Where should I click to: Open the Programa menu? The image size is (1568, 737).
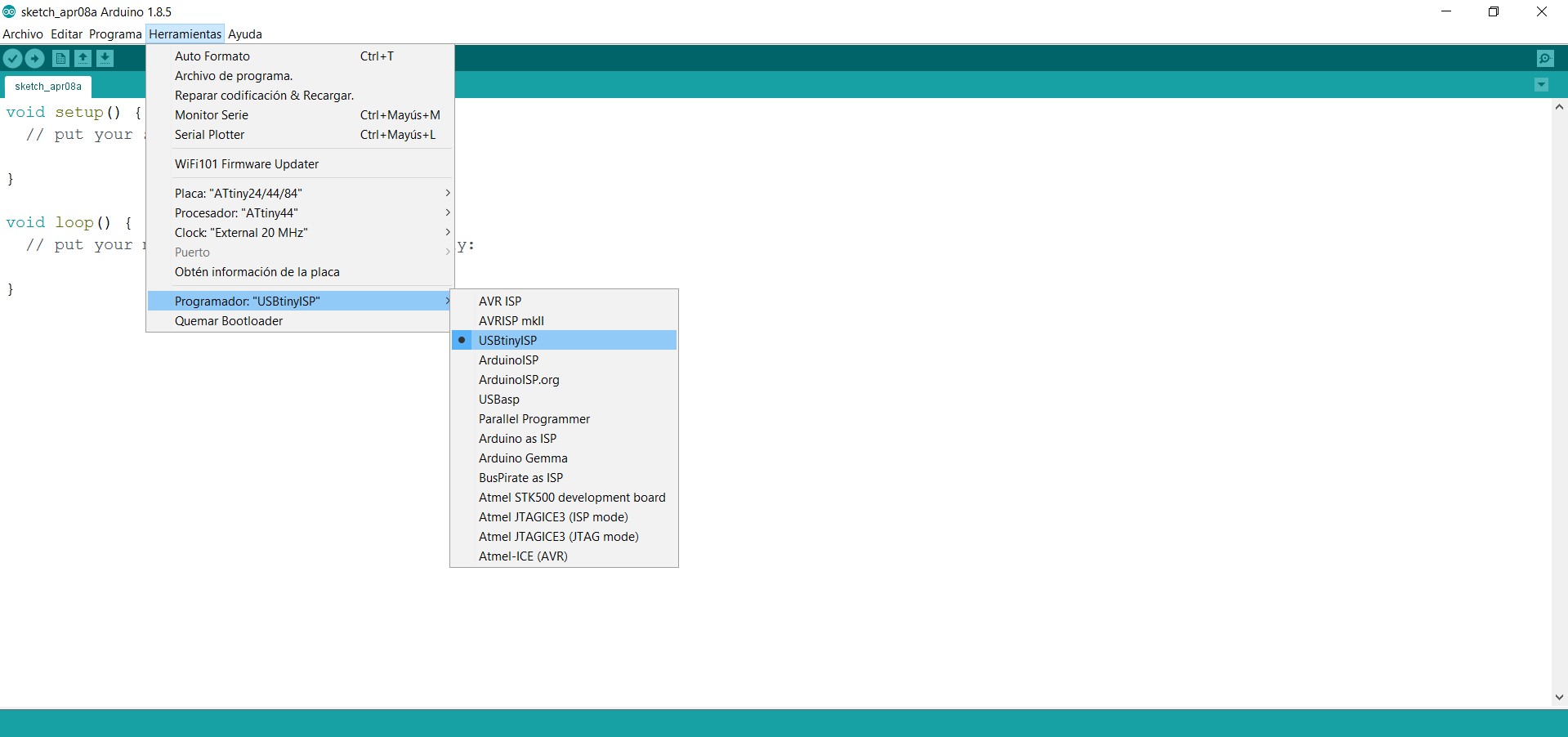click(x=115, y=33)
